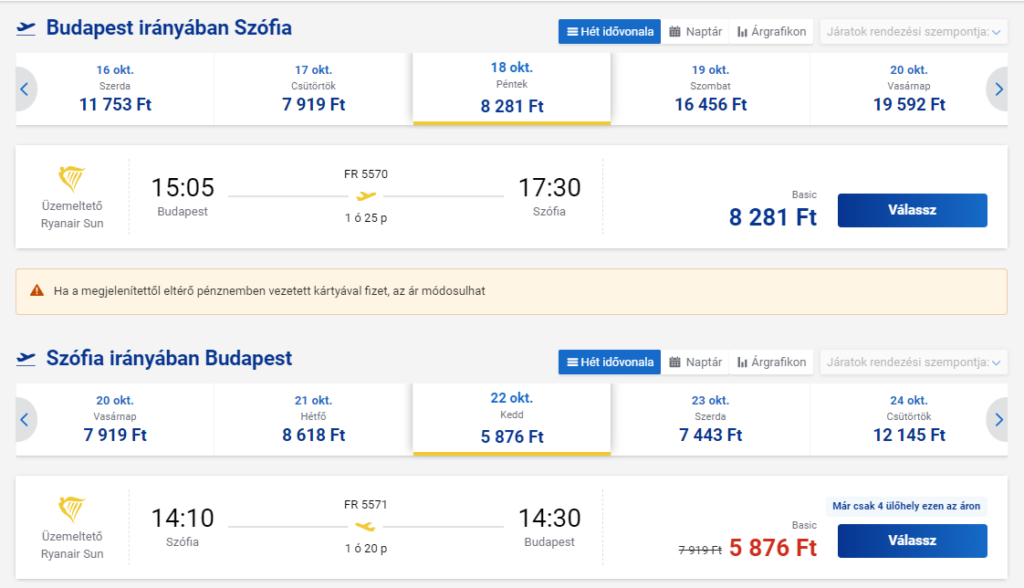Click the orange warning triangle icon

click(37, 291)
